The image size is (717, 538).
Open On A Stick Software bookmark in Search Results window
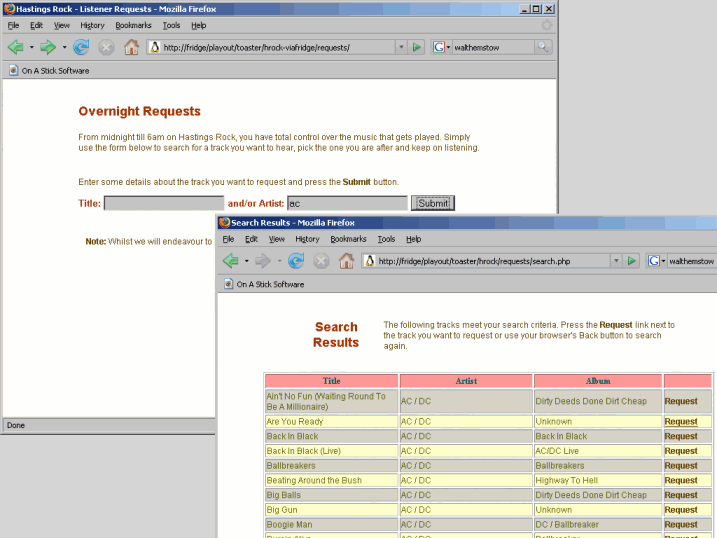264,284
